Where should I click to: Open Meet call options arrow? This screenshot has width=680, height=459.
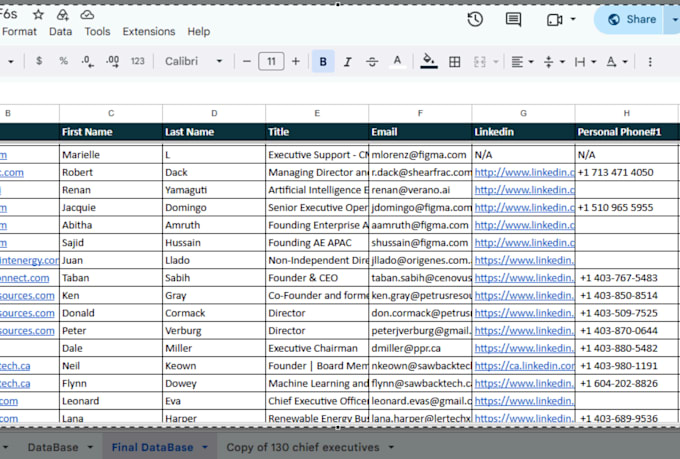tap(573, 19)
